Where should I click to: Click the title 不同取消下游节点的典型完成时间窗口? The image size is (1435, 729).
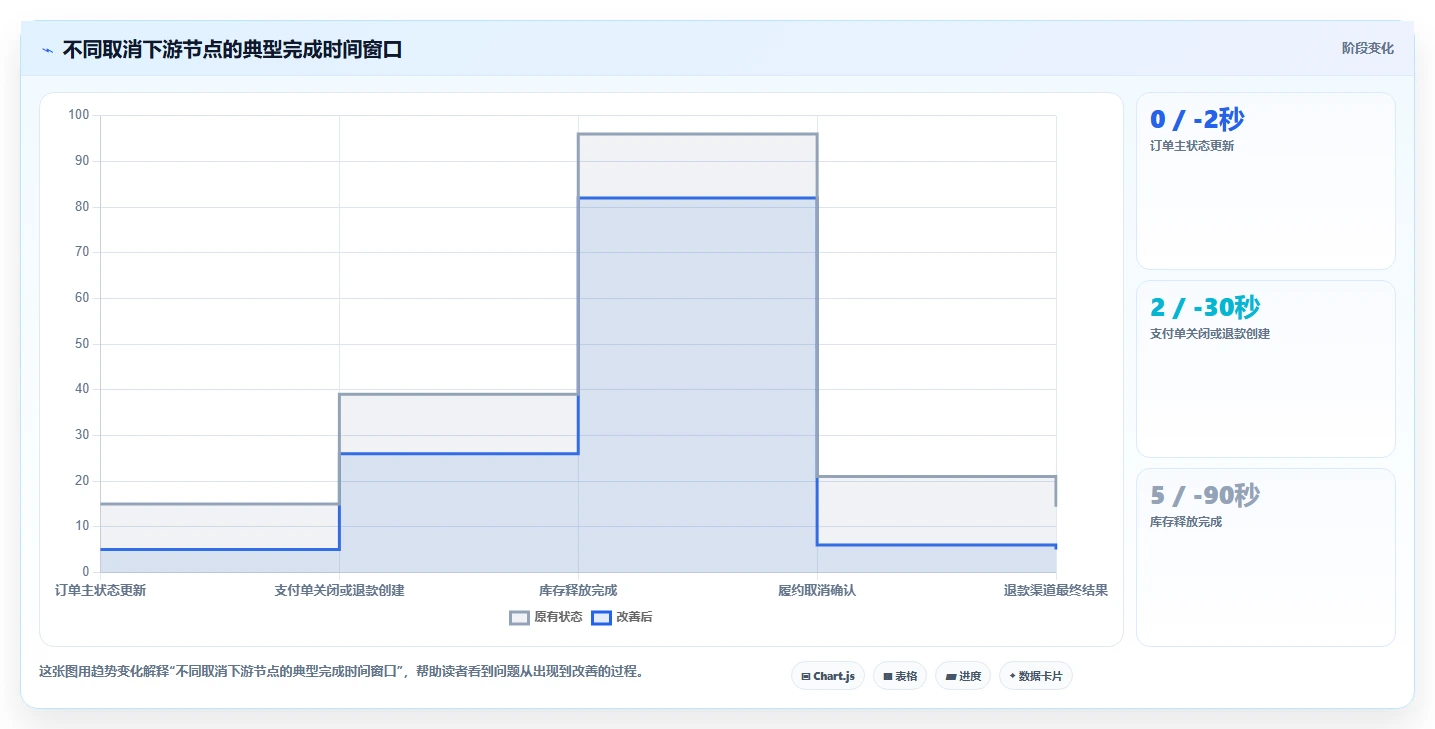click(232, 49)
